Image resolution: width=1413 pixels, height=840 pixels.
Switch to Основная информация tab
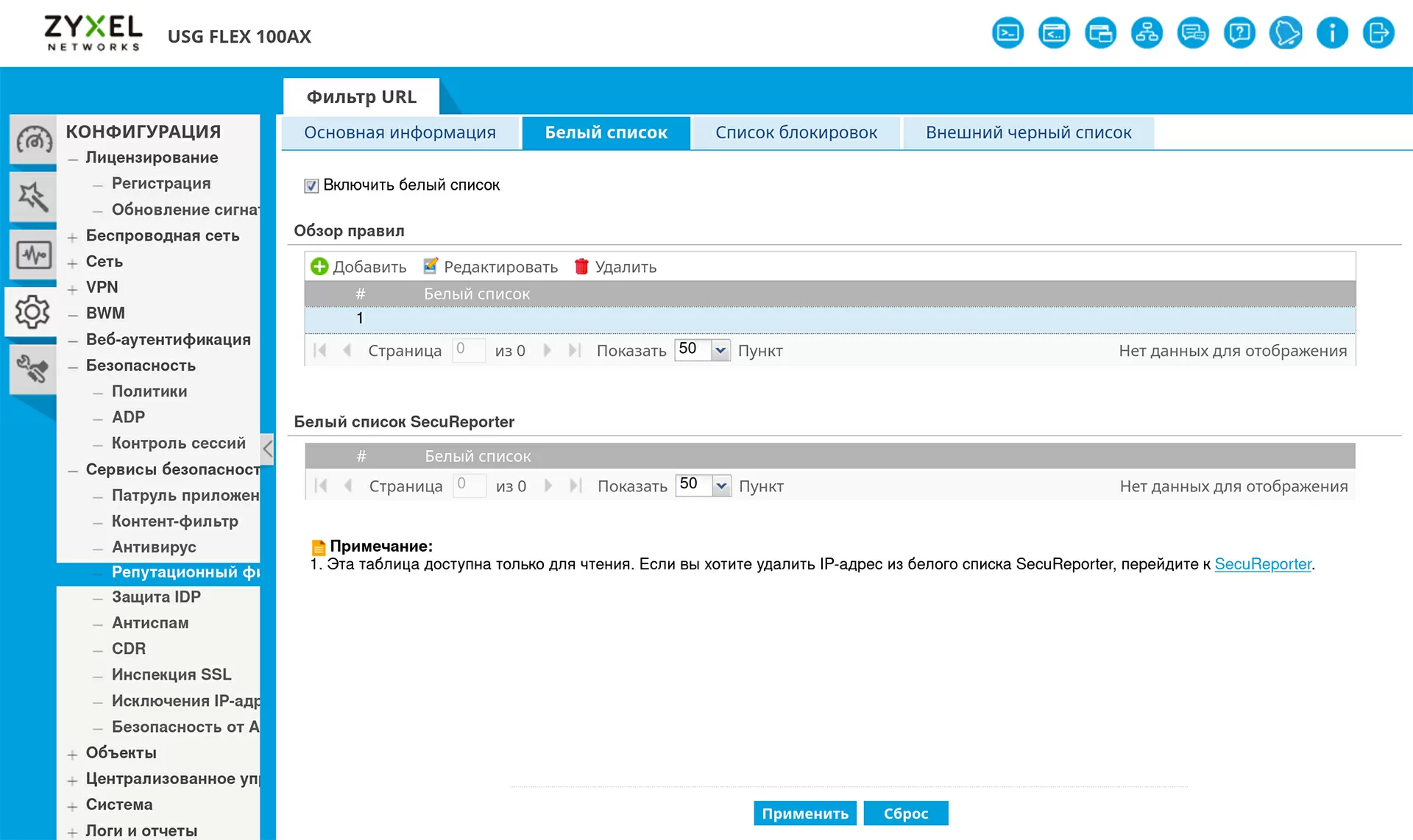point(400,132)
